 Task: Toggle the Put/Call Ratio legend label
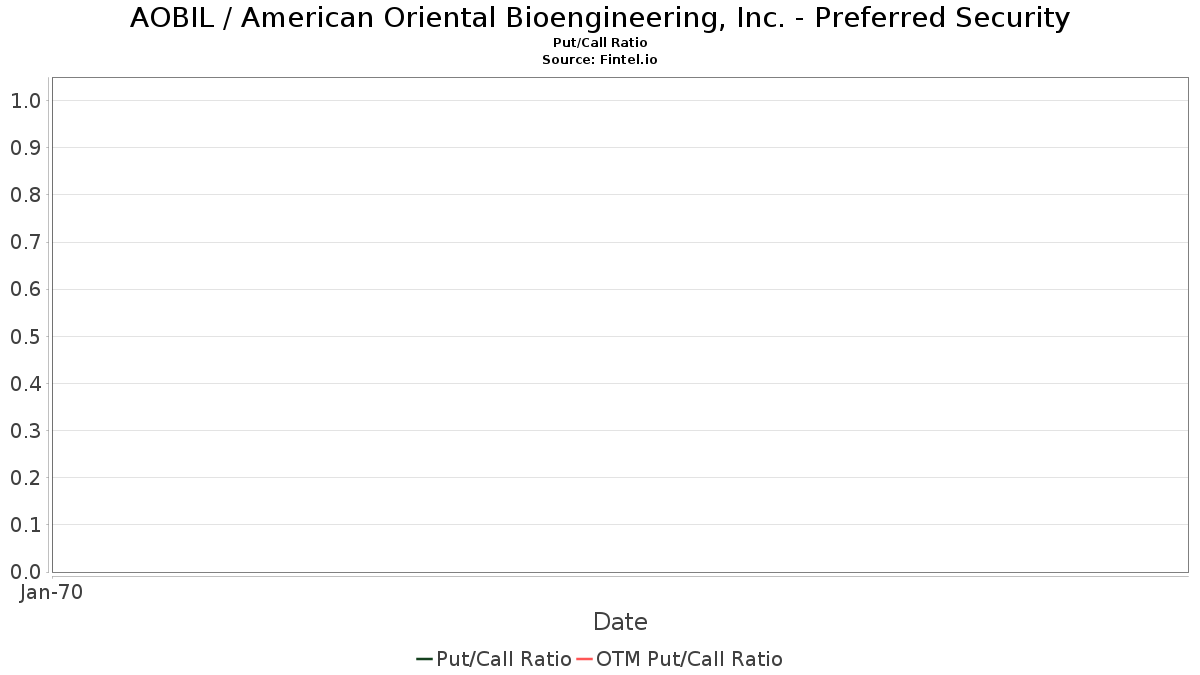coord(504,659)
